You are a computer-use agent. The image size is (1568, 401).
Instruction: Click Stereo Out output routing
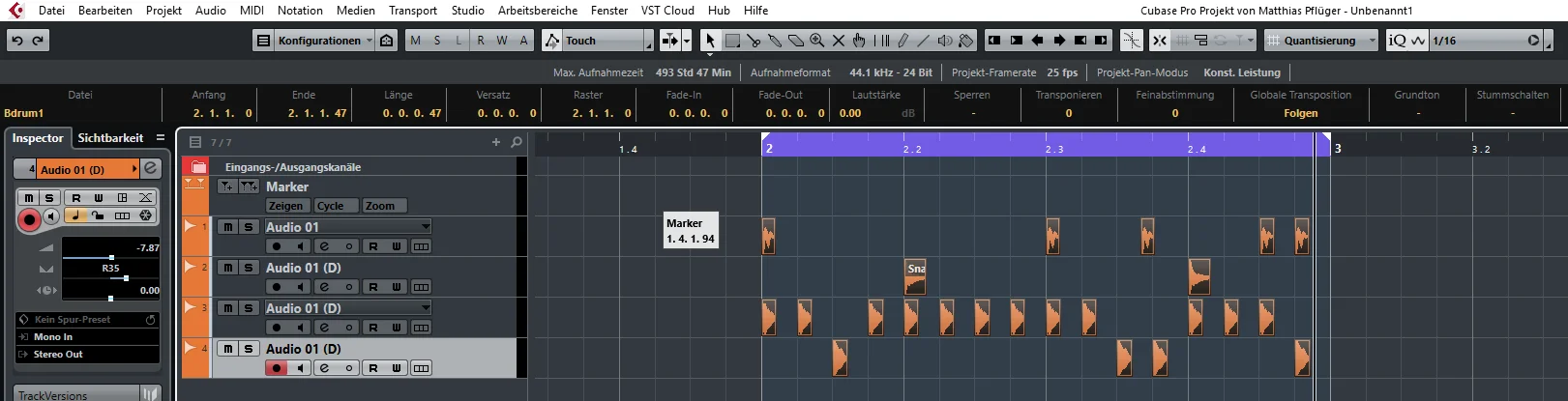coord(87,355)
